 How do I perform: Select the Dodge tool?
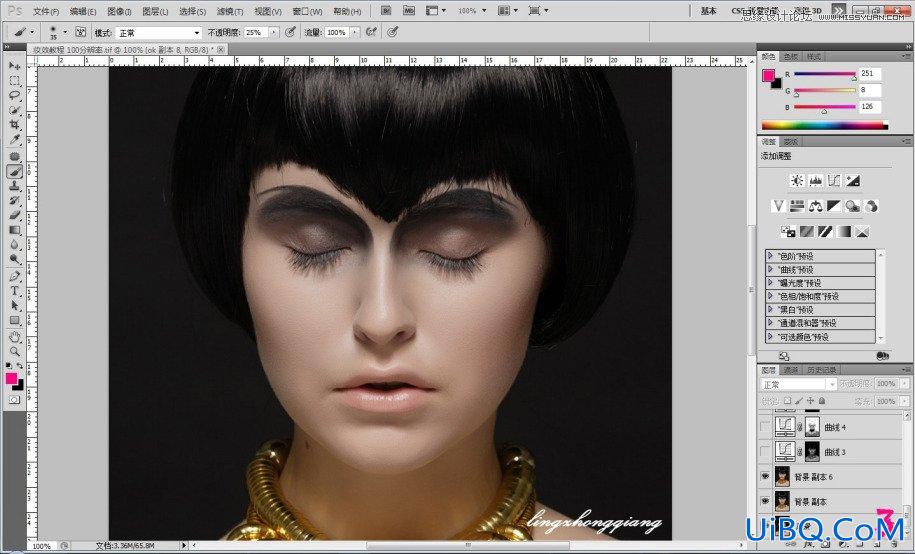tap(15, 259)
